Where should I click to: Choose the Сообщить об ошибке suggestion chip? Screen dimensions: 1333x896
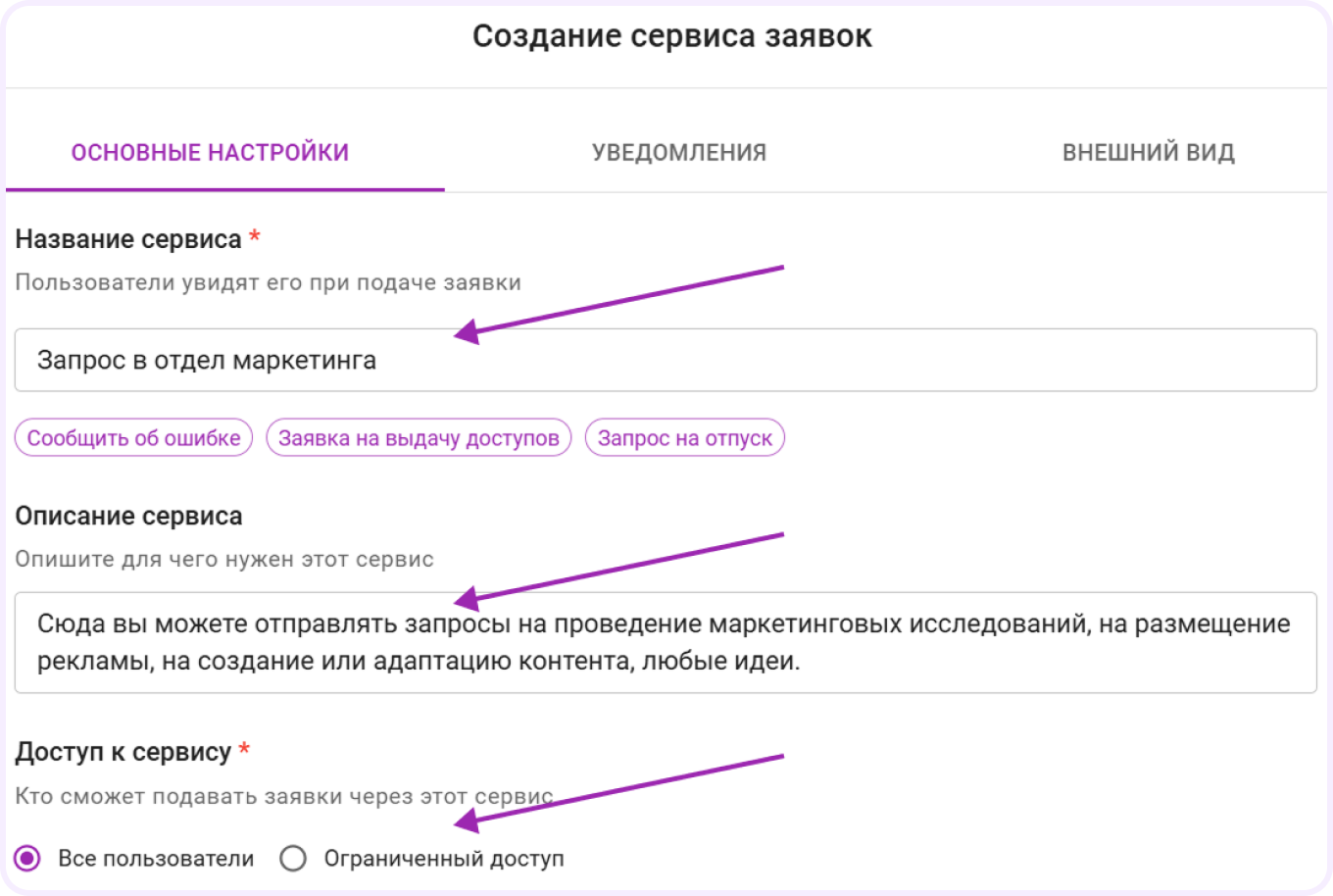tap(134, 438)
